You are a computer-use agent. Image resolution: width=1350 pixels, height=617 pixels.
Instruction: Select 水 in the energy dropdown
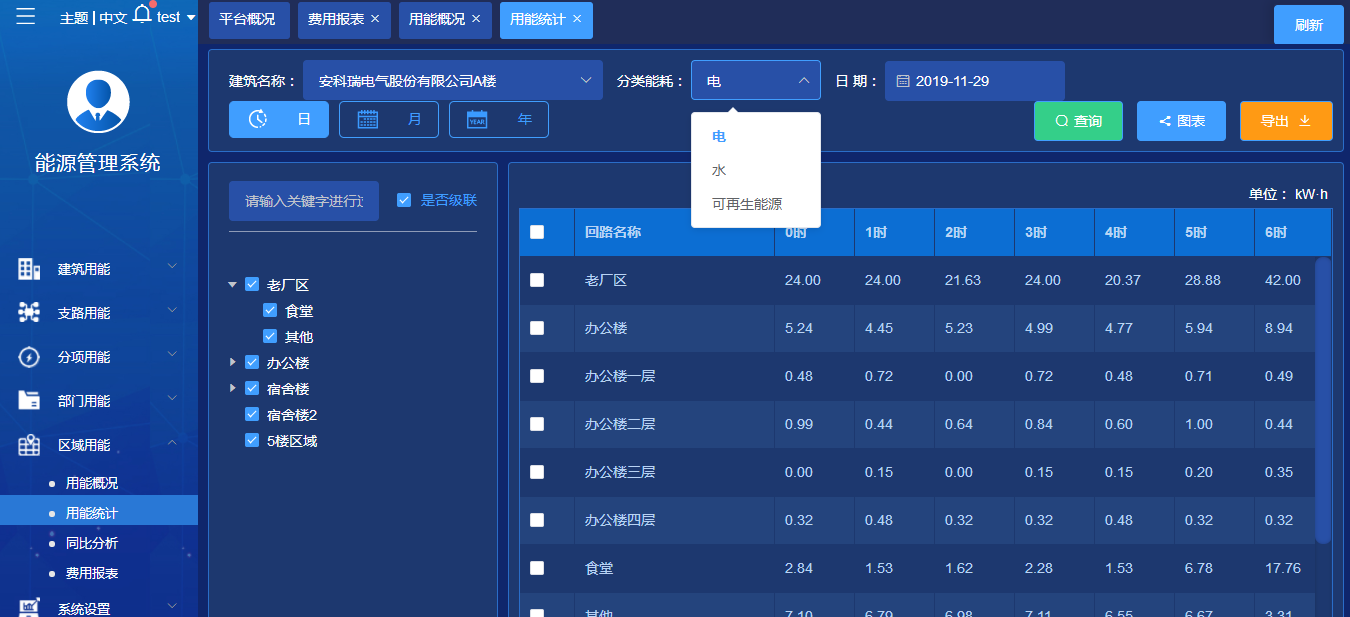(x=756, y=171)
